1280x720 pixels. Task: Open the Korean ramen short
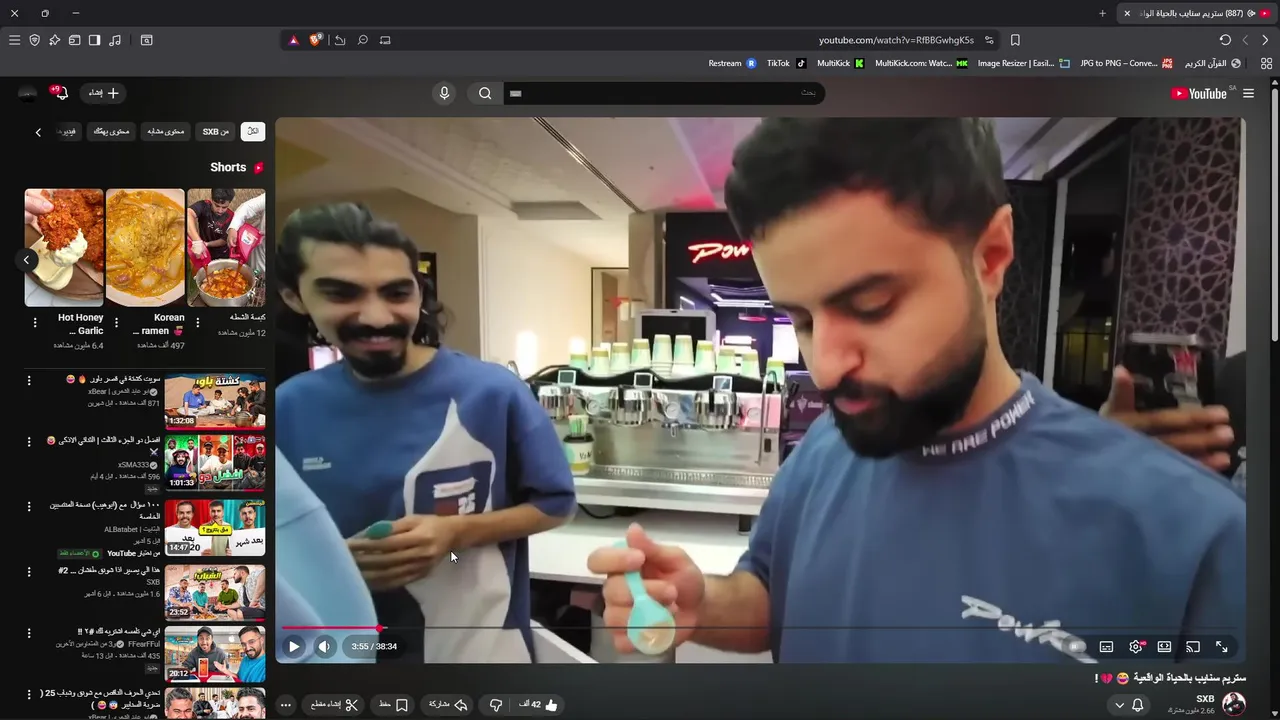tap(145, 247)
